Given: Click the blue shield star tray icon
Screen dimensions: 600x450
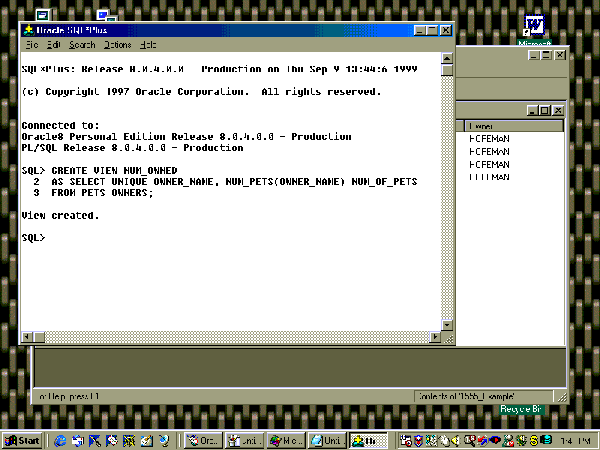Looking at the screenshot, I should [x=418, y=441].
